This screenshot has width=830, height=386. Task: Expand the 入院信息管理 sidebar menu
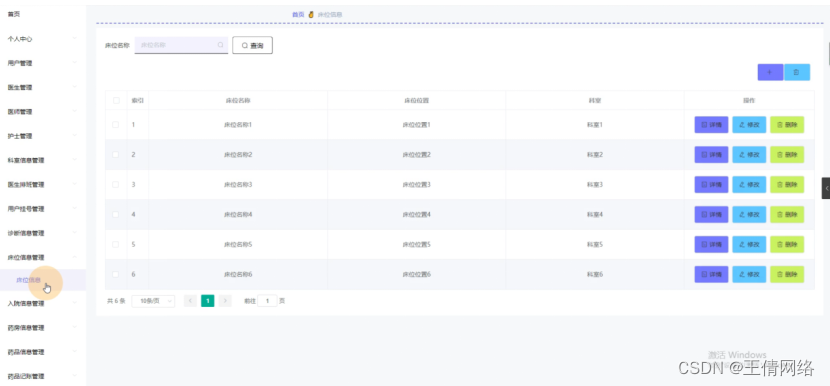tap(42, 303)
